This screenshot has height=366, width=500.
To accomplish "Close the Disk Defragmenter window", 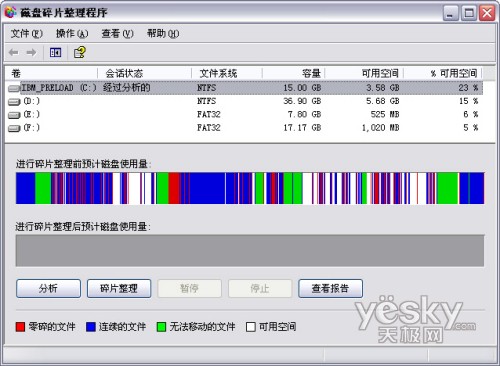I will tap(487, 13).
